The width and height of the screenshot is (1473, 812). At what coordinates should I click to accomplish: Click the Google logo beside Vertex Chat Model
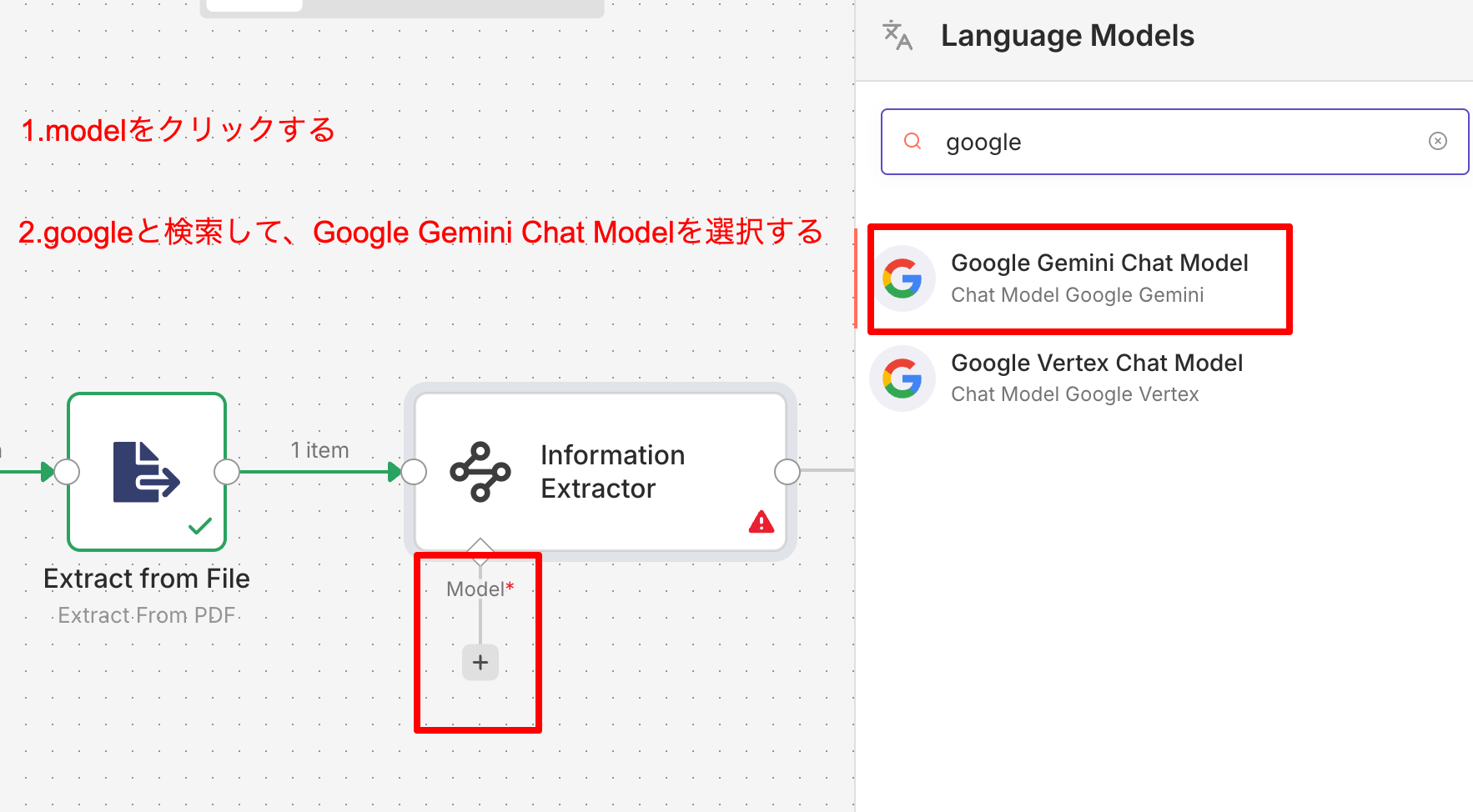click(x=902, y=378)
